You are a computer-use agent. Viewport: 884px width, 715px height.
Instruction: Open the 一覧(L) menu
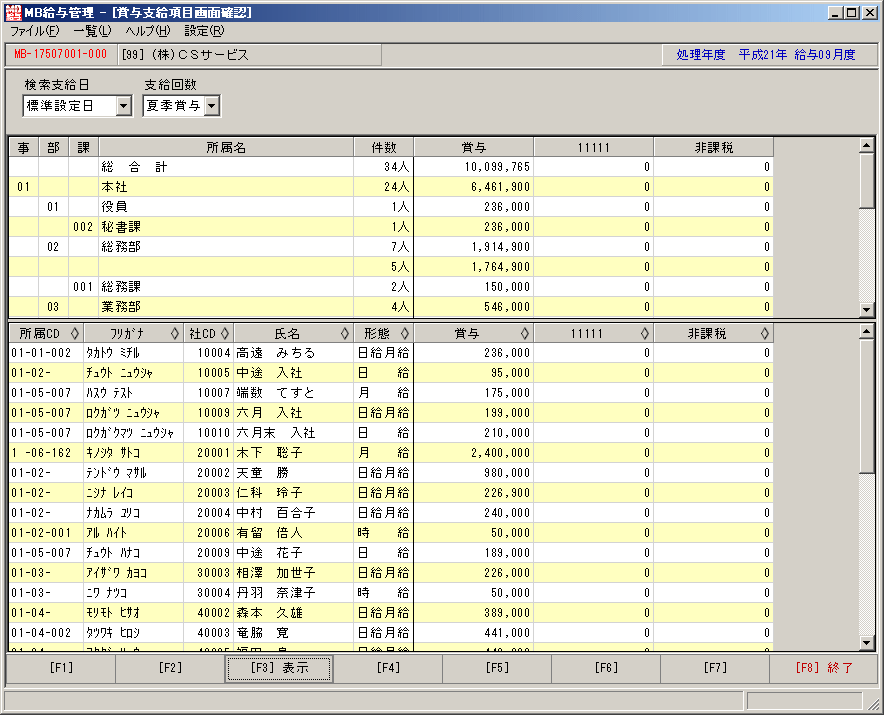(92, 31)
